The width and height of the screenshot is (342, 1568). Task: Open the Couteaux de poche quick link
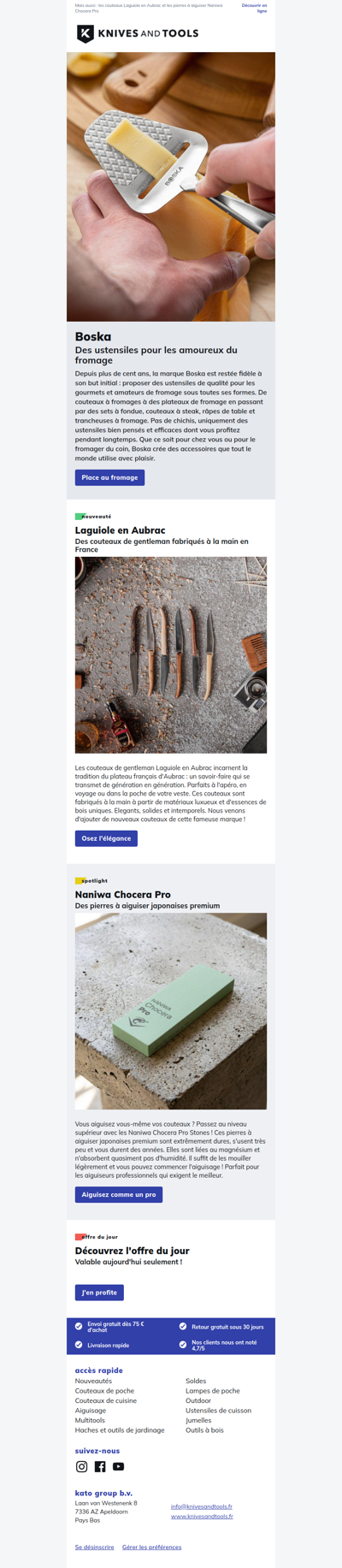coord(104,1391)
